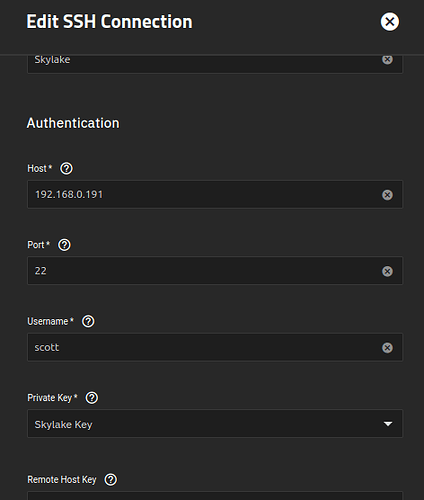
Task: Clear the Username scott field
Action: (387, 348)
